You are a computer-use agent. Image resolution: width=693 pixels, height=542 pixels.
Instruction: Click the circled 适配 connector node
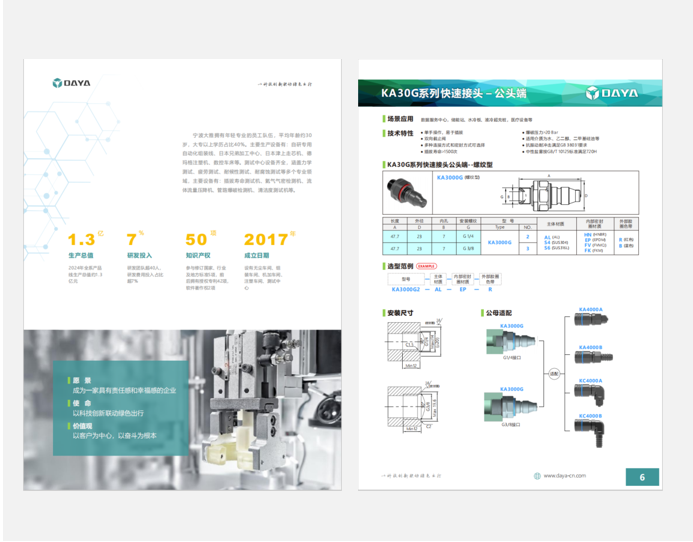[x=553, y=371]
